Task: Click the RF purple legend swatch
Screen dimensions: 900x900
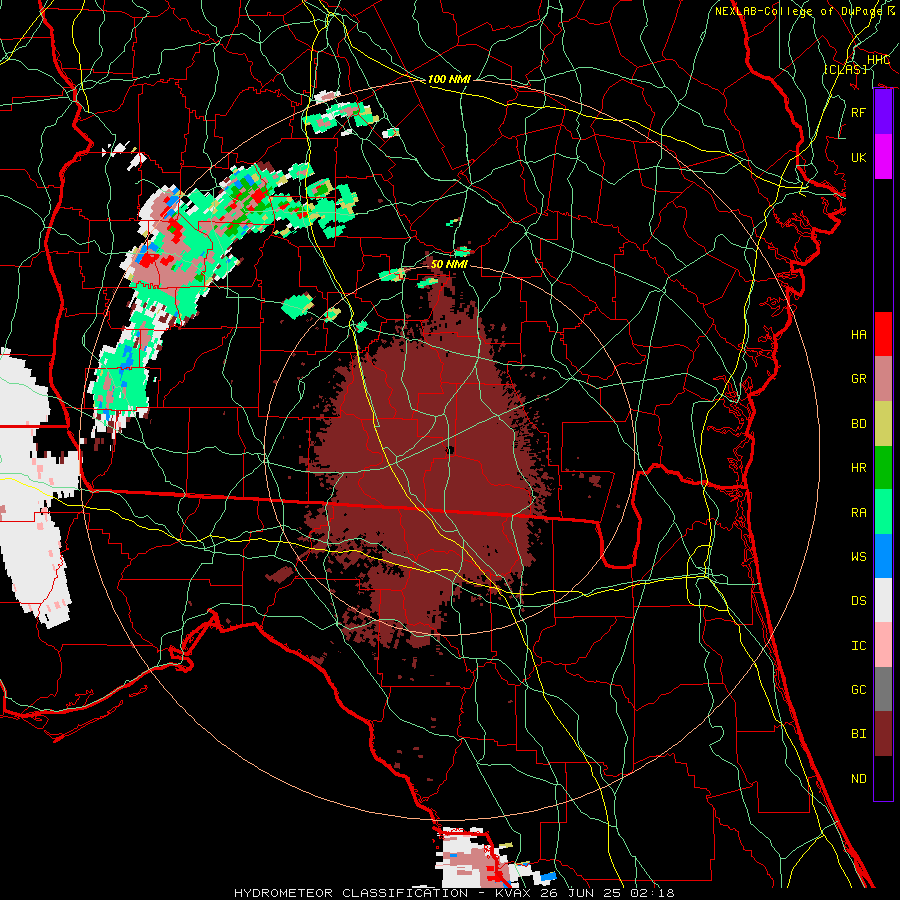Action: (x=883, y=112)
